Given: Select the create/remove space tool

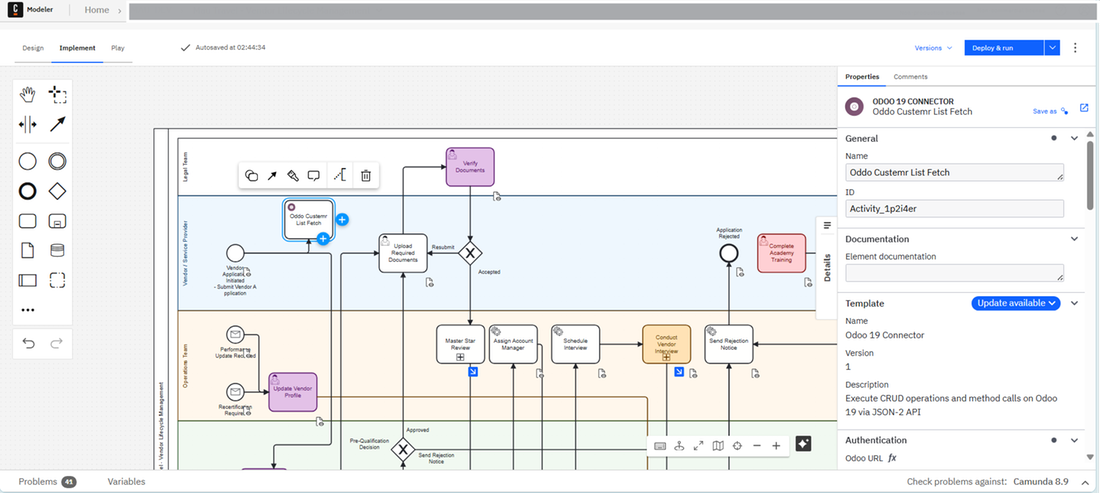Looking at the screenshot, I should (x=27, y=125).
